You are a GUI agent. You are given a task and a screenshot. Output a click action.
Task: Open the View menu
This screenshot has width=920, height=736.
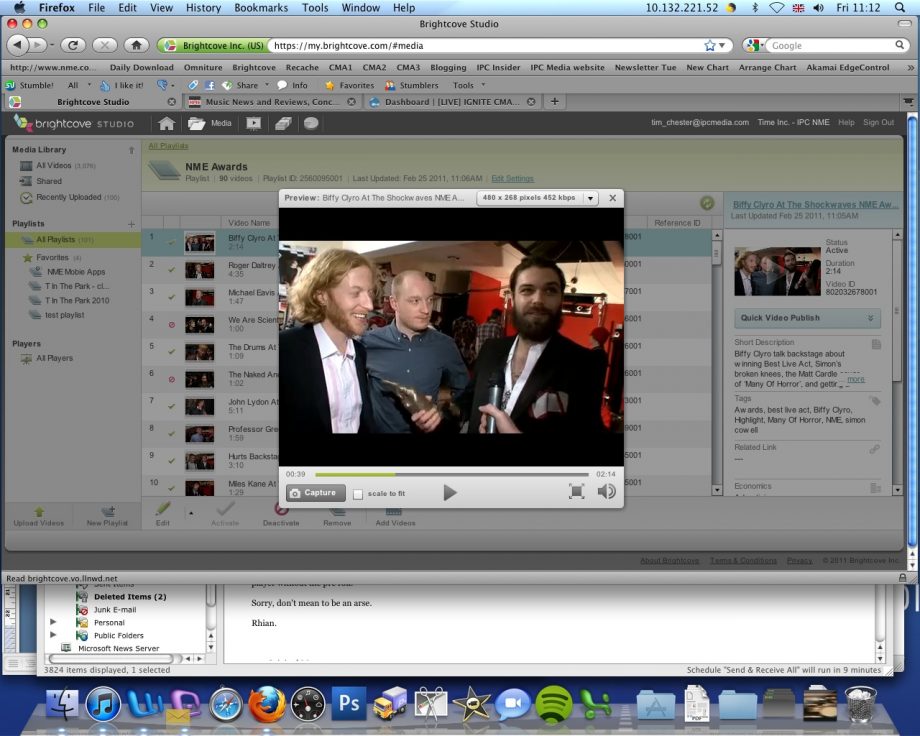(161, 8)
